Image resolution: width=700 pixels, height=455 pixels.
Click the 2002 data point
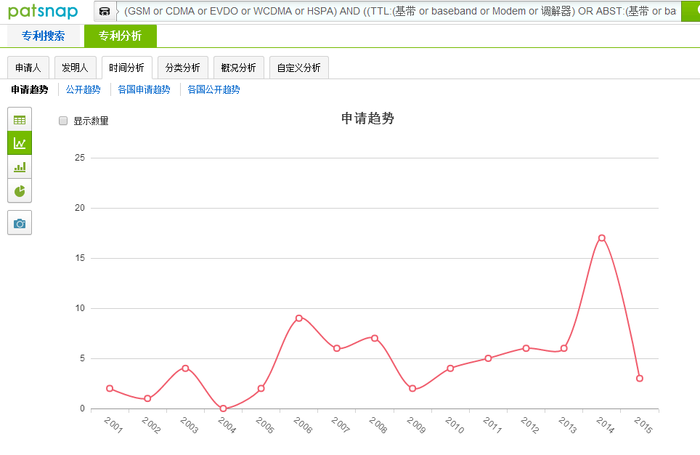[147, 399]
